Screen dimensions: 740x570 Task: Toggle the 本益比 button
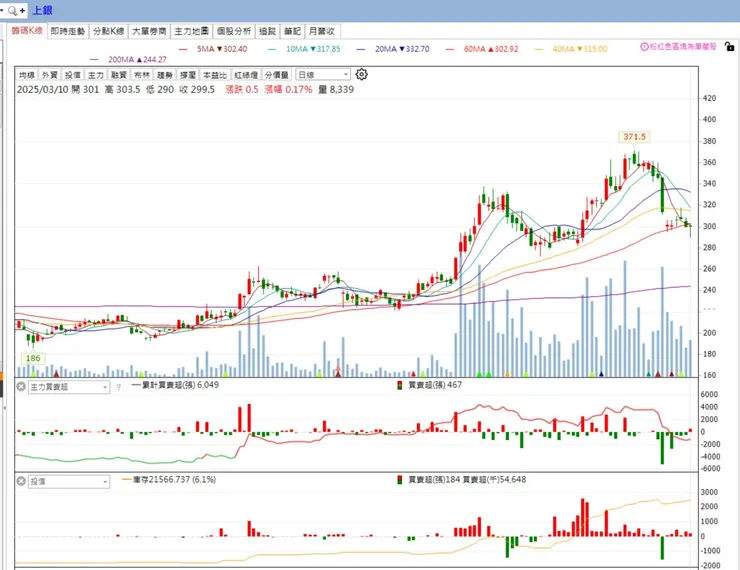(x=215, y=75)
